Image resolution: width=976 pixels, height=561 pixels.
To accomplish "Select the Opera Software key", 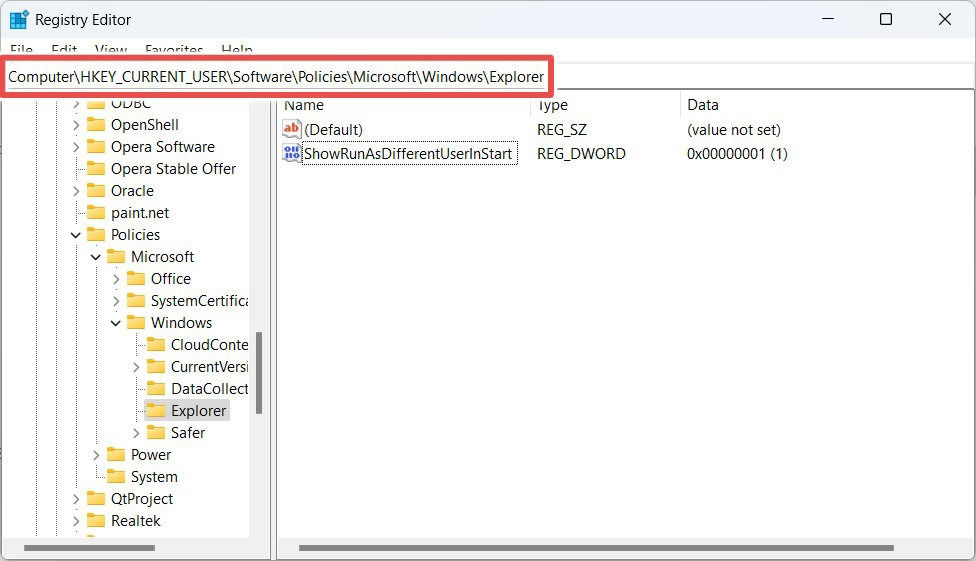I will (162, 146).
